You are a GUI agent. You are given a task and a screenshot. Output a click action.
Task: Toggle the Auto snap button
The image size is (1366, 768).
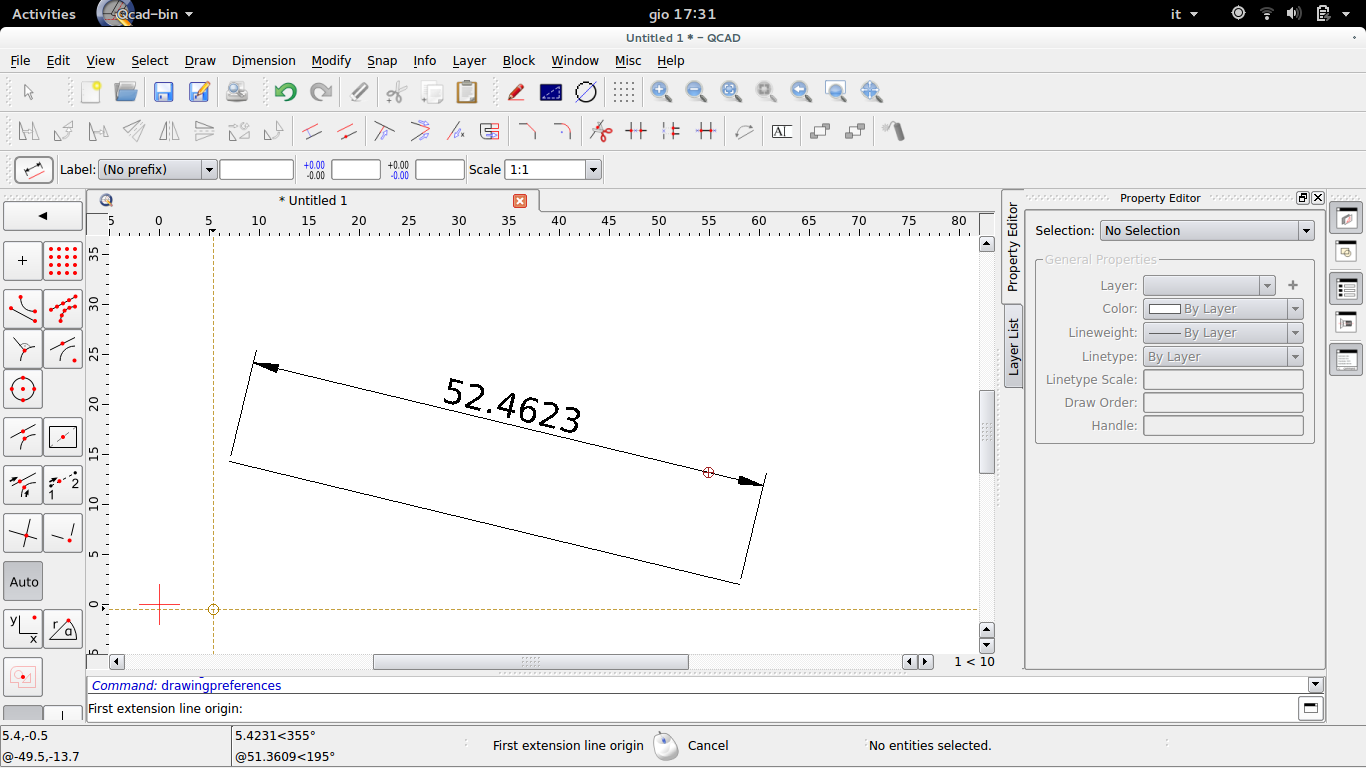click(x=23, y=581)
